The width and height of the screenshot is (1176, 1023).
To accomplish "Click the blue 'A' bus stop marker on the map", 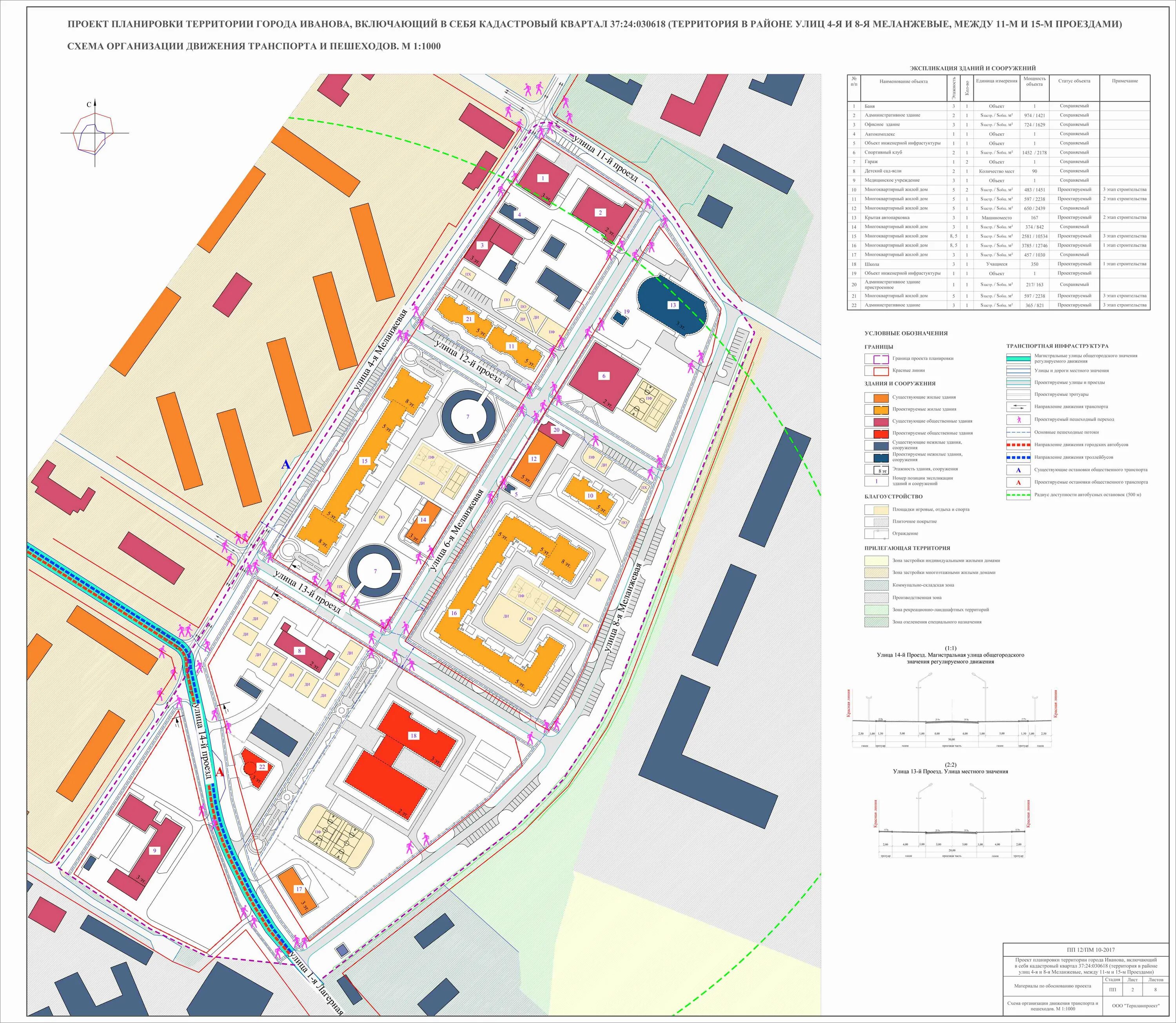I will point(287,465).
